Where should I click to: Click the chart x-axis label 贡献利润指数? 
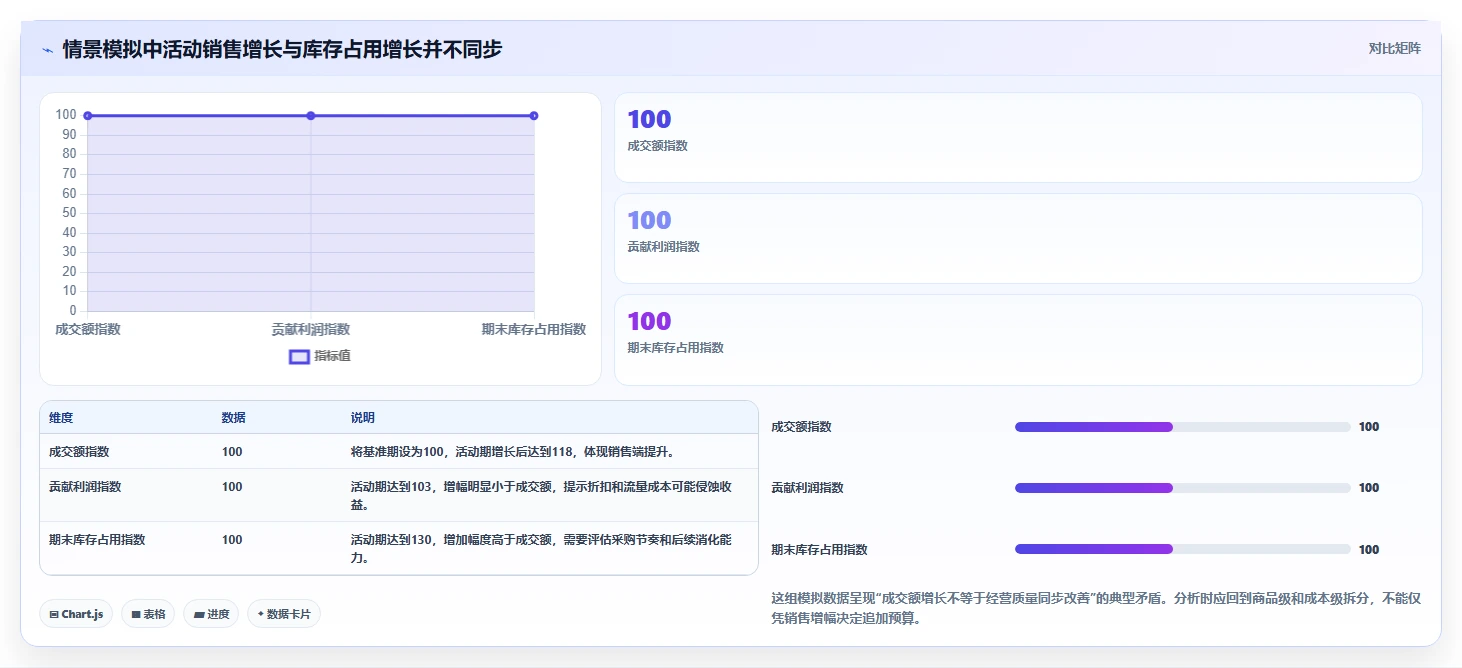(311, 329)
